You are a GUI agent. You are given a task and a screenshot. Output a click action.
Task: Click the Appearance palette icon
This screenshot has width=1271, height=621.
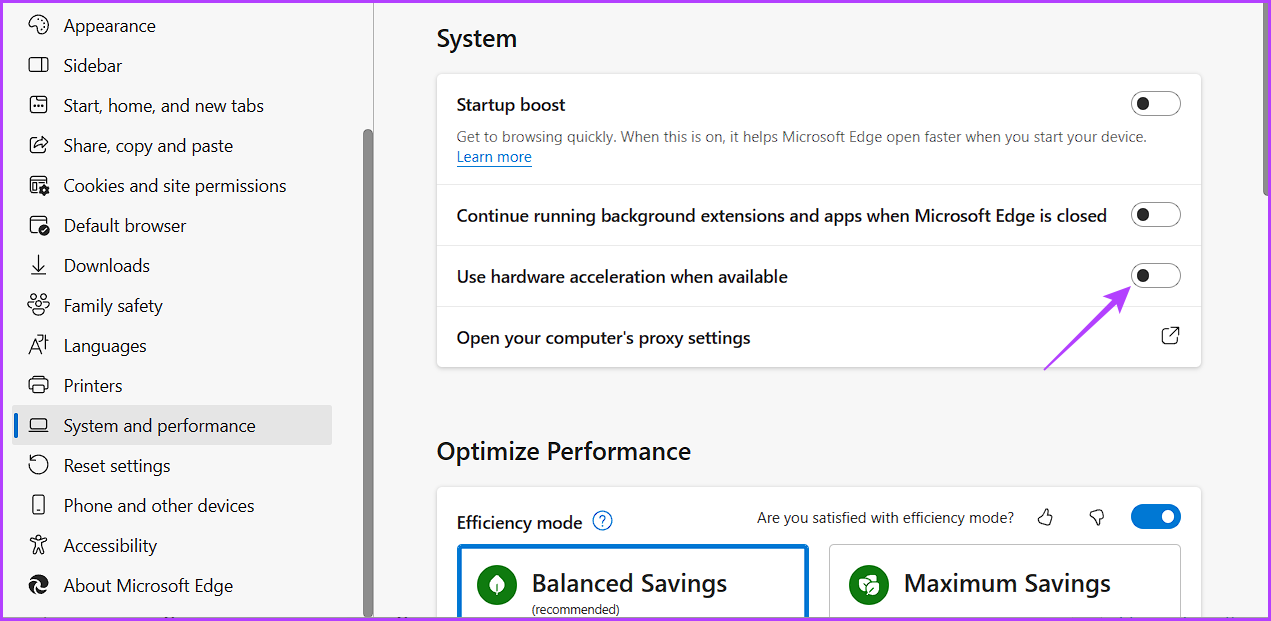click(x=39, y=25)
